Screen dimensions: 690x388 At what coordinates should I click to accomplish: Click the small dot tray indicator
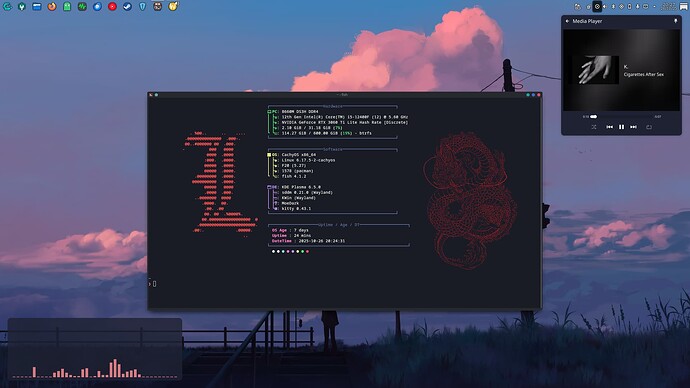[654, 7]
